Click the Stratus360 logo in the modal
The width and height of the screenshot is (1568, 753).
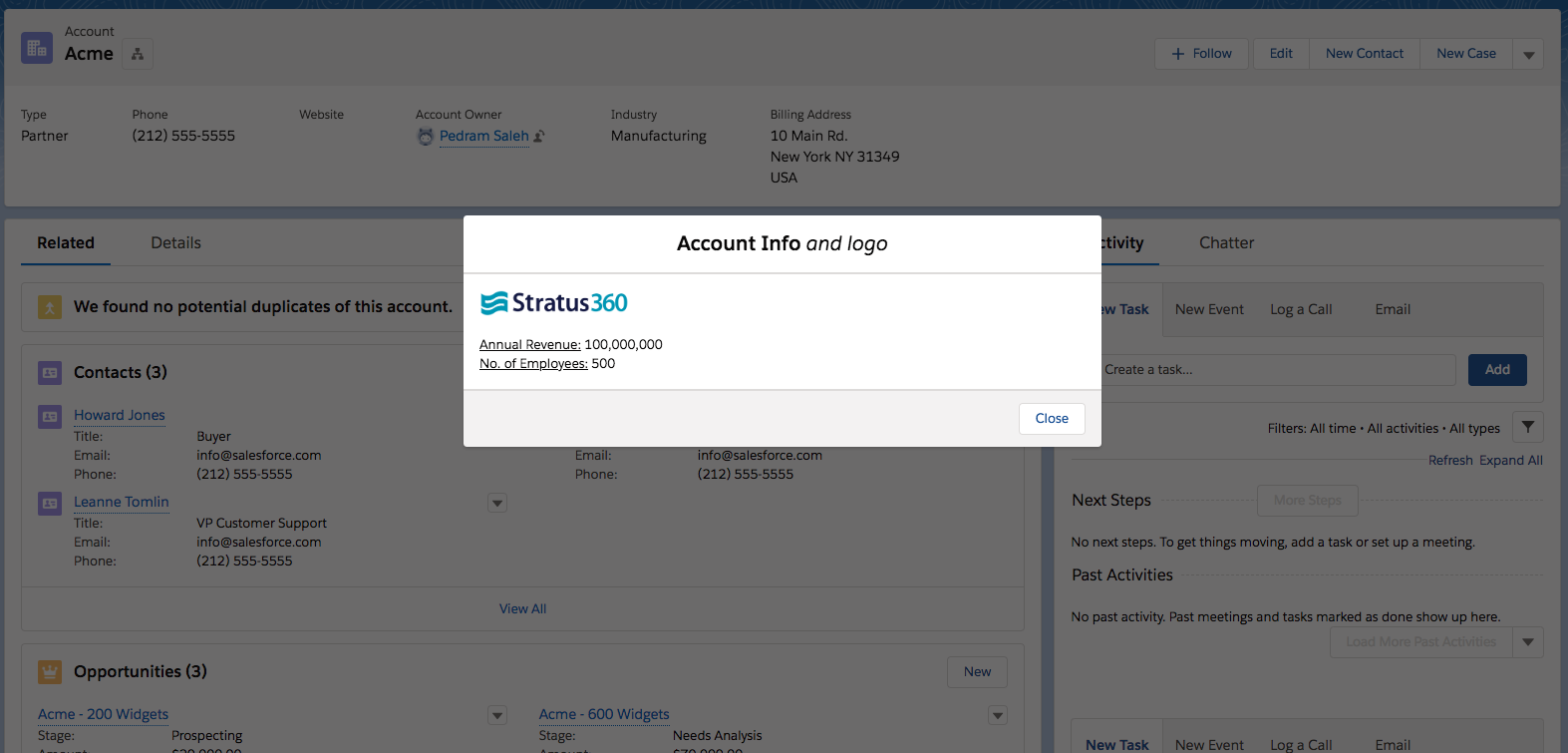click(x=554, y=303)
